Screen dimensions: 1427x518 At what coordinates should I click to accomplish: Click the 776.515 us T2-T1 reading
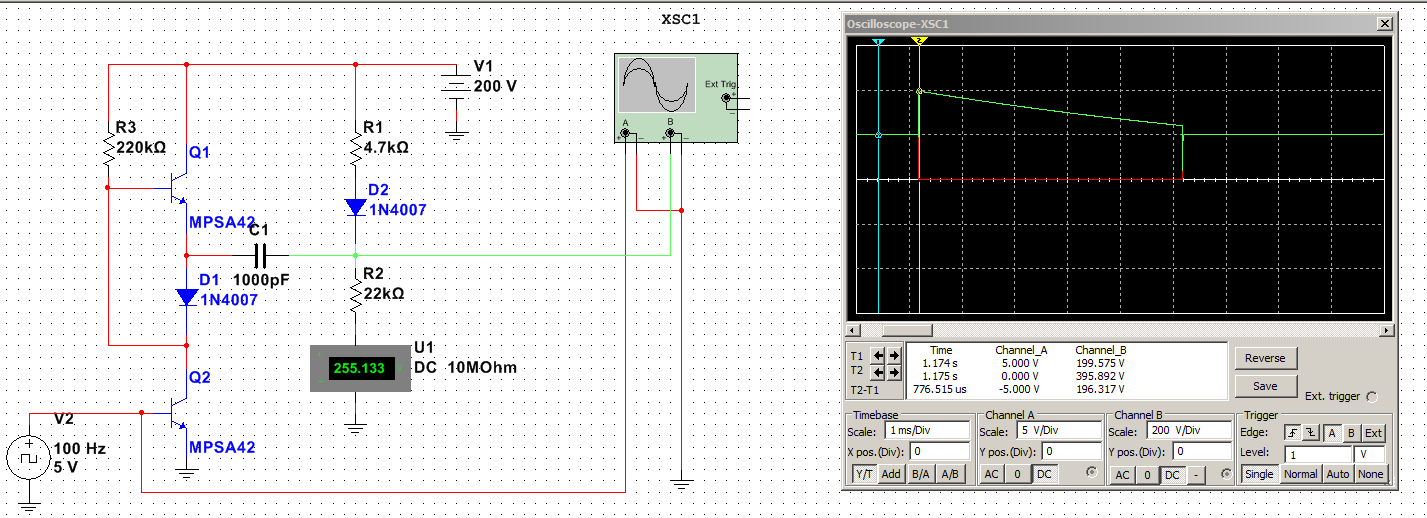pos(940,390)
